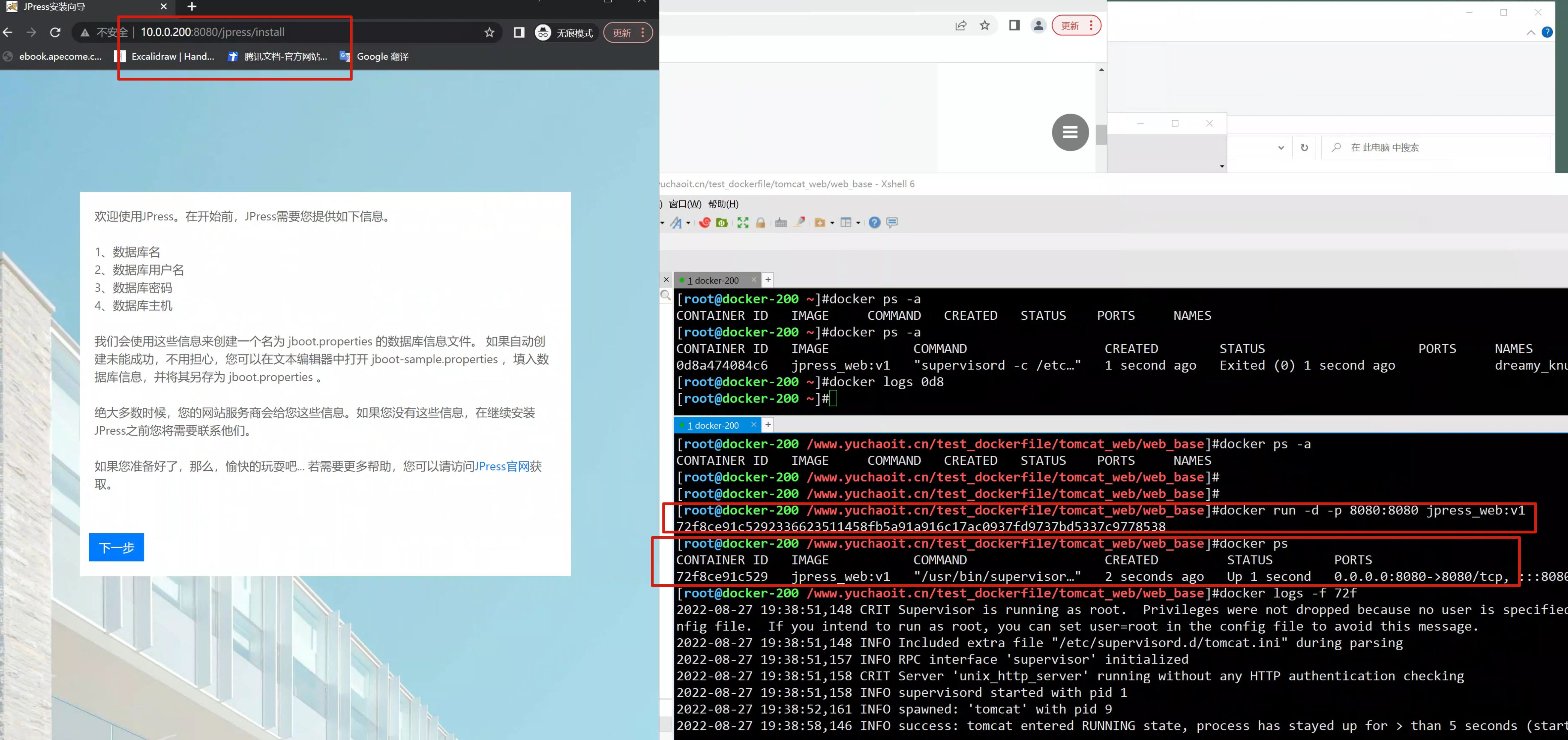Bookmark the JPress page with star icon
Viewport: 1568px width, 740px height.
point(490,33)
